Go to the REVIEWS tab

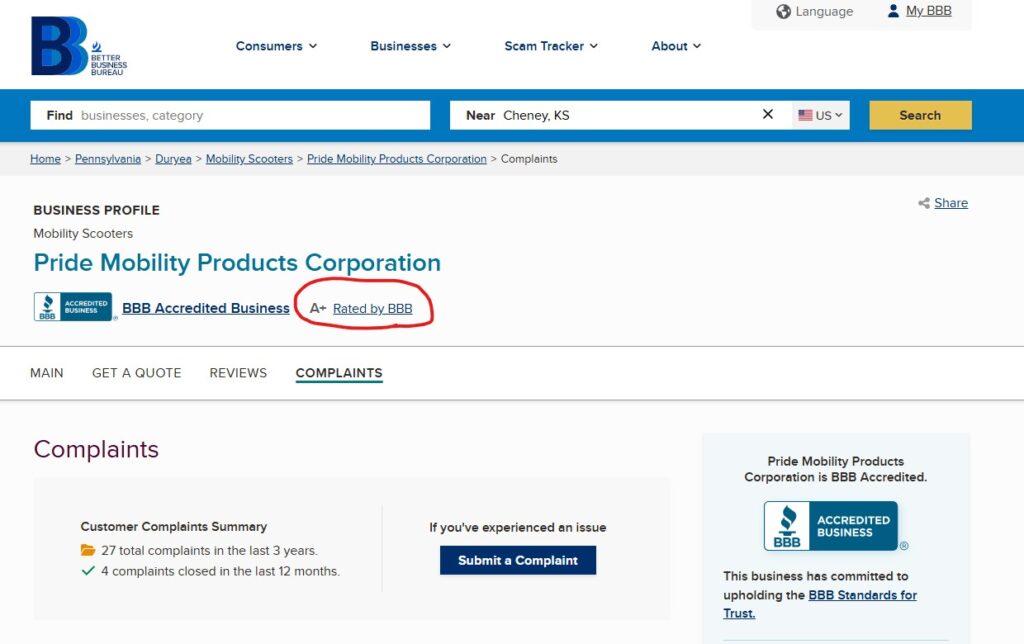pyautogui.click(x=238, y=373)
